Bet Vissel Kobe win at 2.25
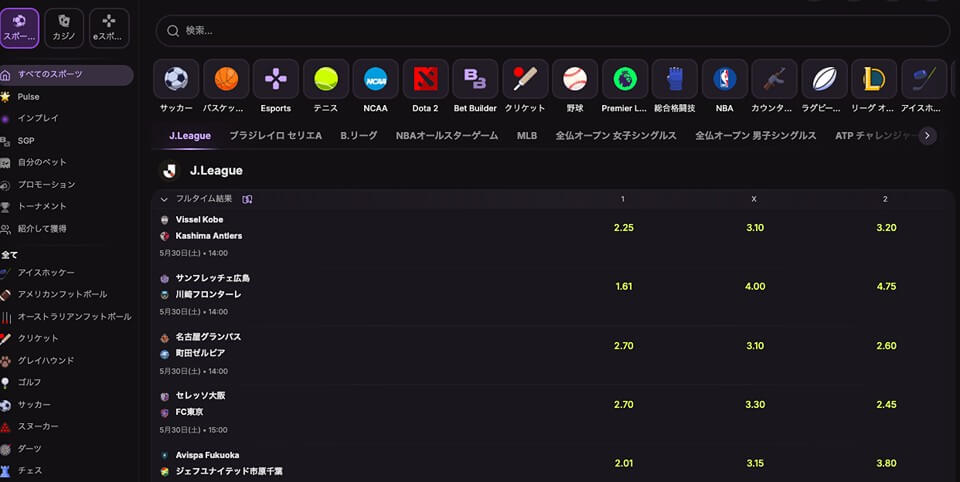The height and width of the screenshot is (482, 960). tap(623, 228)
